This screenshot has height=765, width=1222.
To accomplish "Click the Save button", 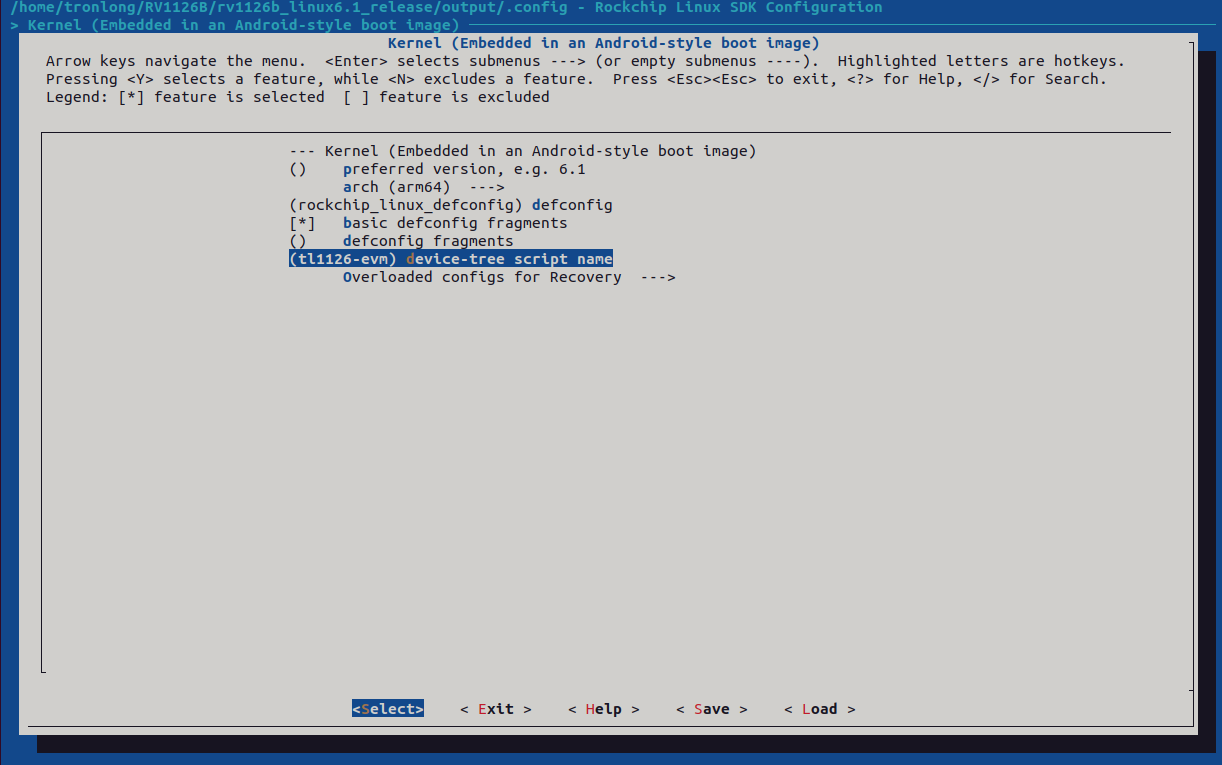I will (712, 709).
